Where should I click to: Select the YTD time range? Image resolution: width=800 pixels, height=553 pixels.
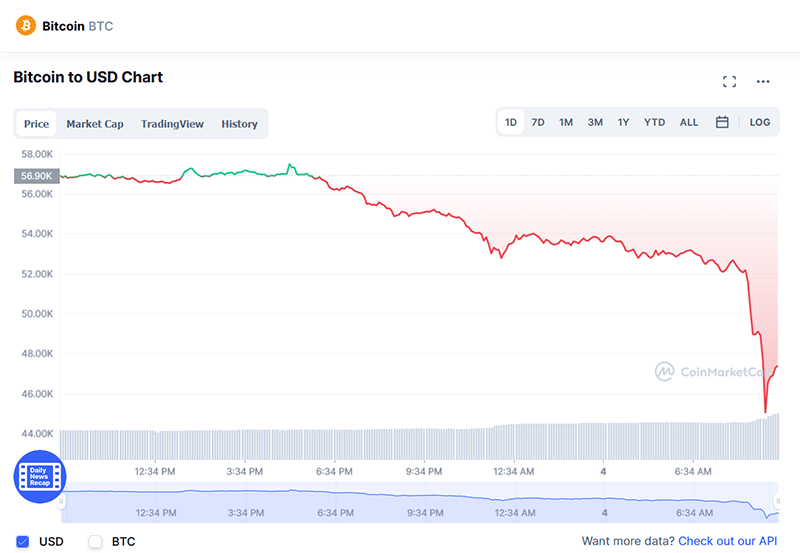(x=654, y=122)
